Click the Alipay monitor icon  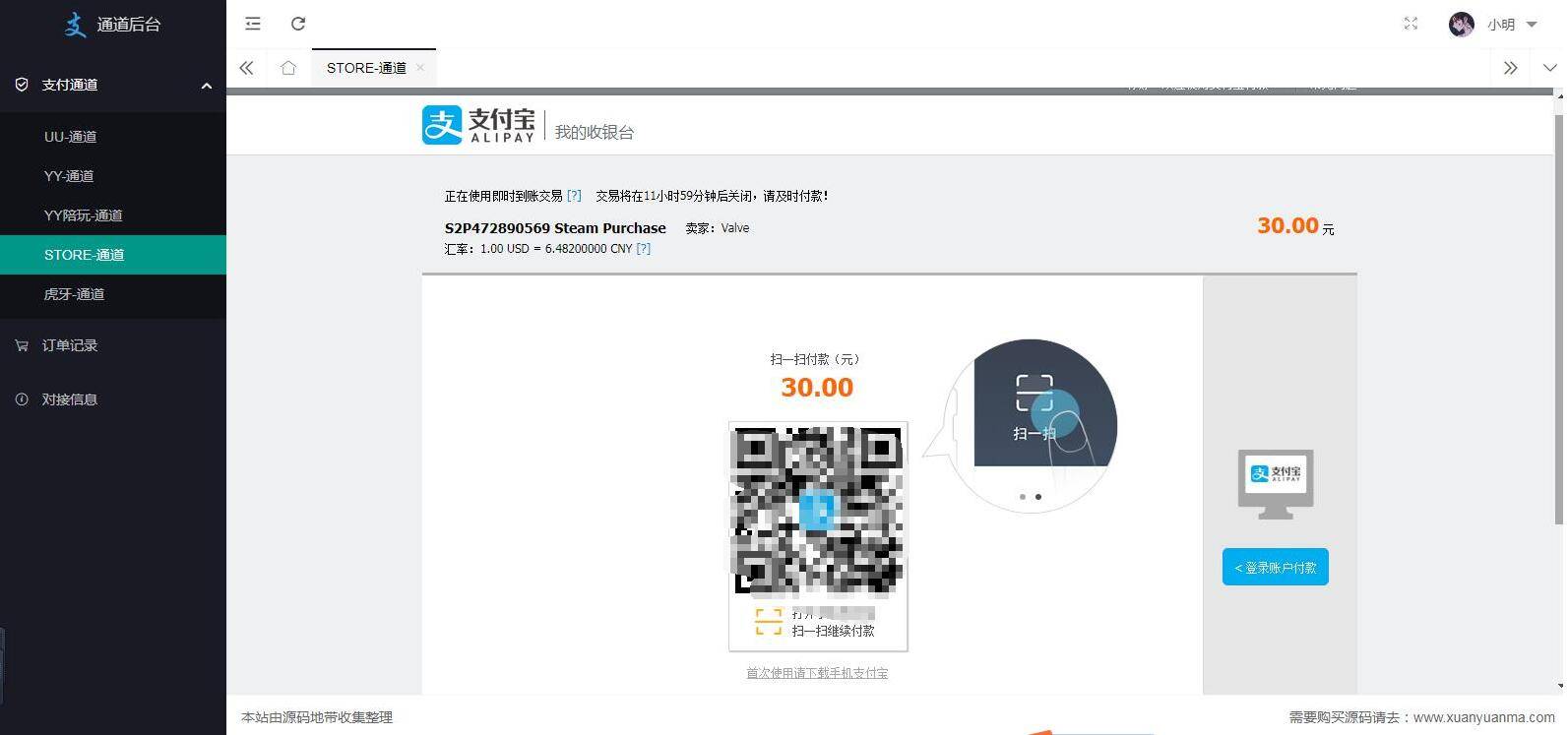click(x=1276, y=484)
